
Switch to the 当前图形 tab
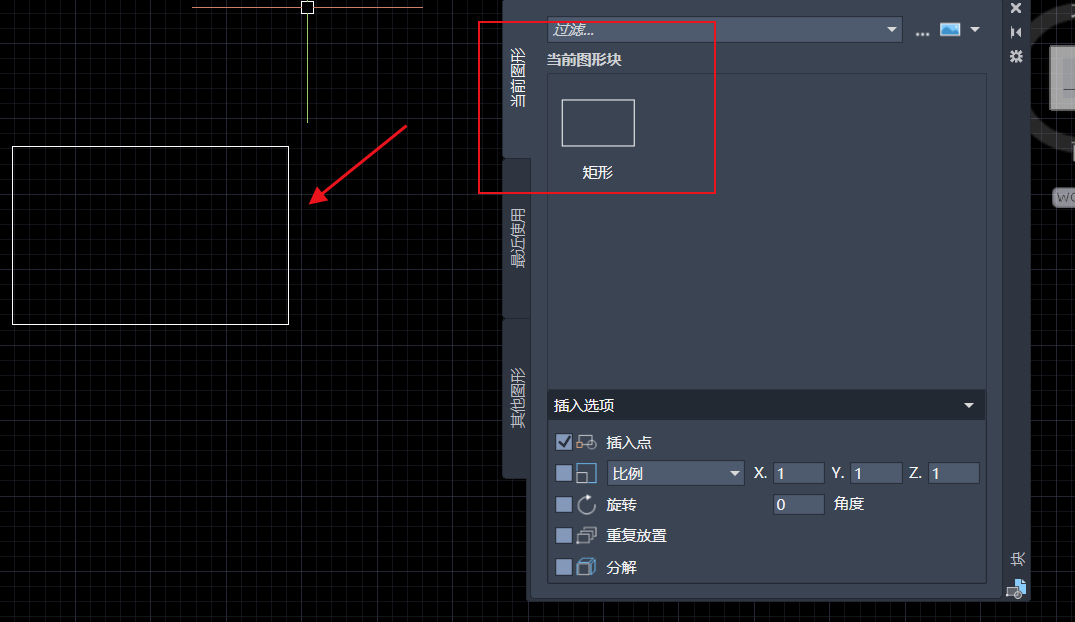pos(518,77)
